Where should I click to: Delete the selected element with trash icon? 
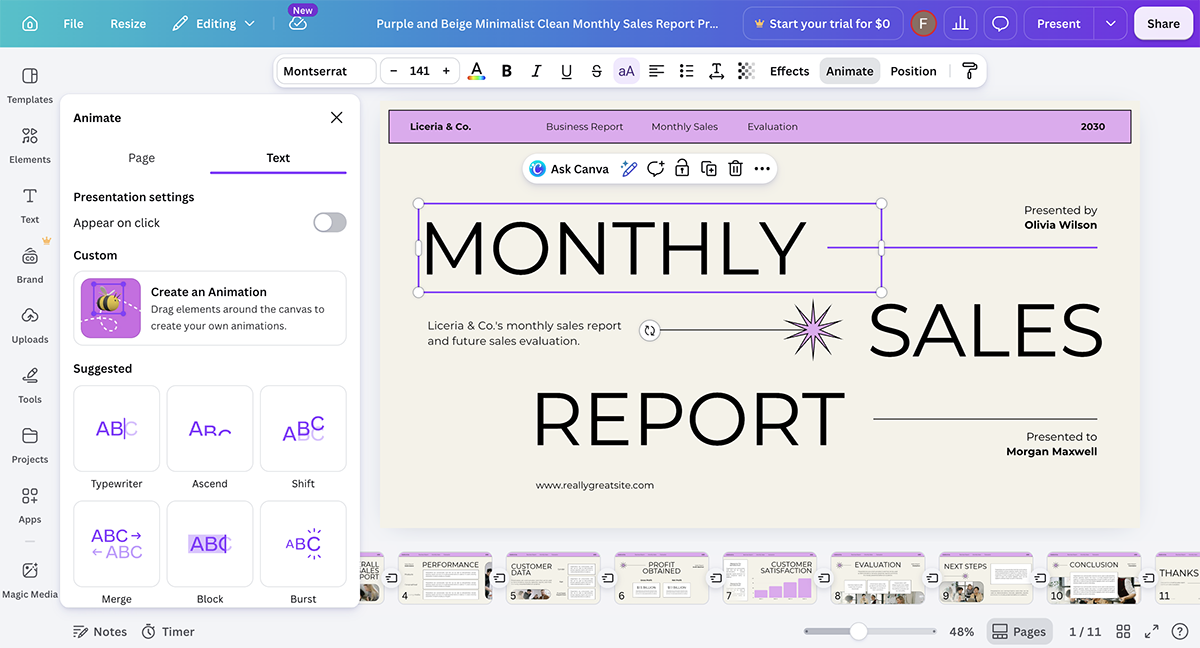click(735, 169)
